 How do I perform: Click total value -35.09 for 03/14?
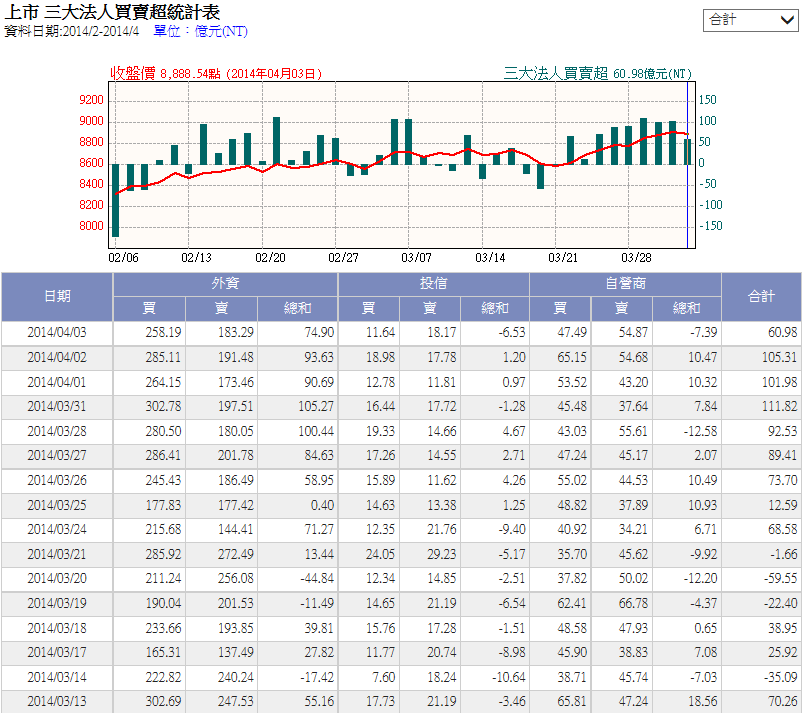(x=780, y=678)
